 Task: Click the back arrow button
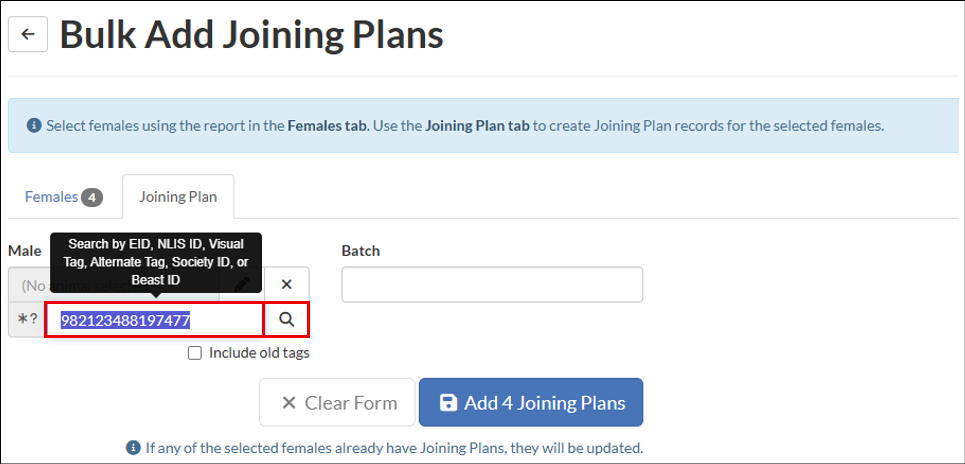tap(28, 35)
